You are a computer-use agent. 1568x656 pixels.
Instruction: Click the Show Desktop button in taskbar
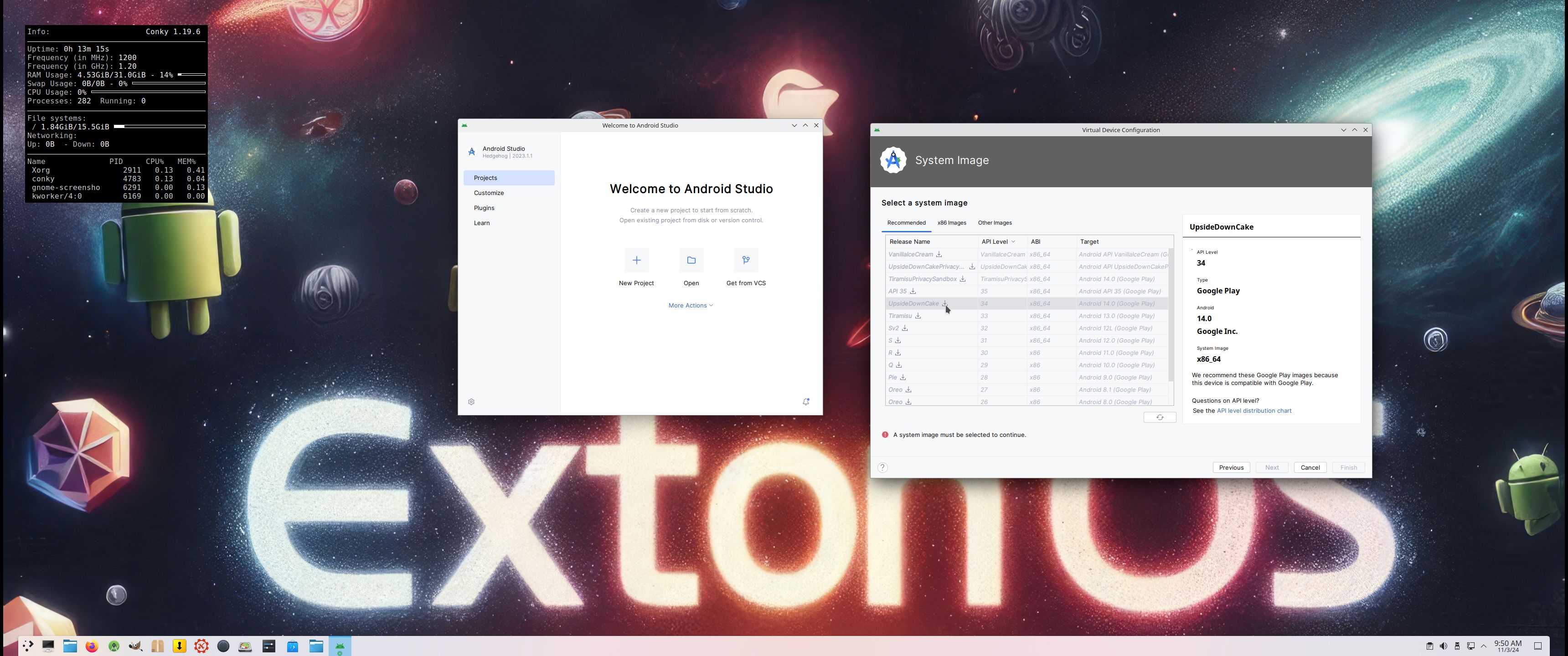(1537, 646)
